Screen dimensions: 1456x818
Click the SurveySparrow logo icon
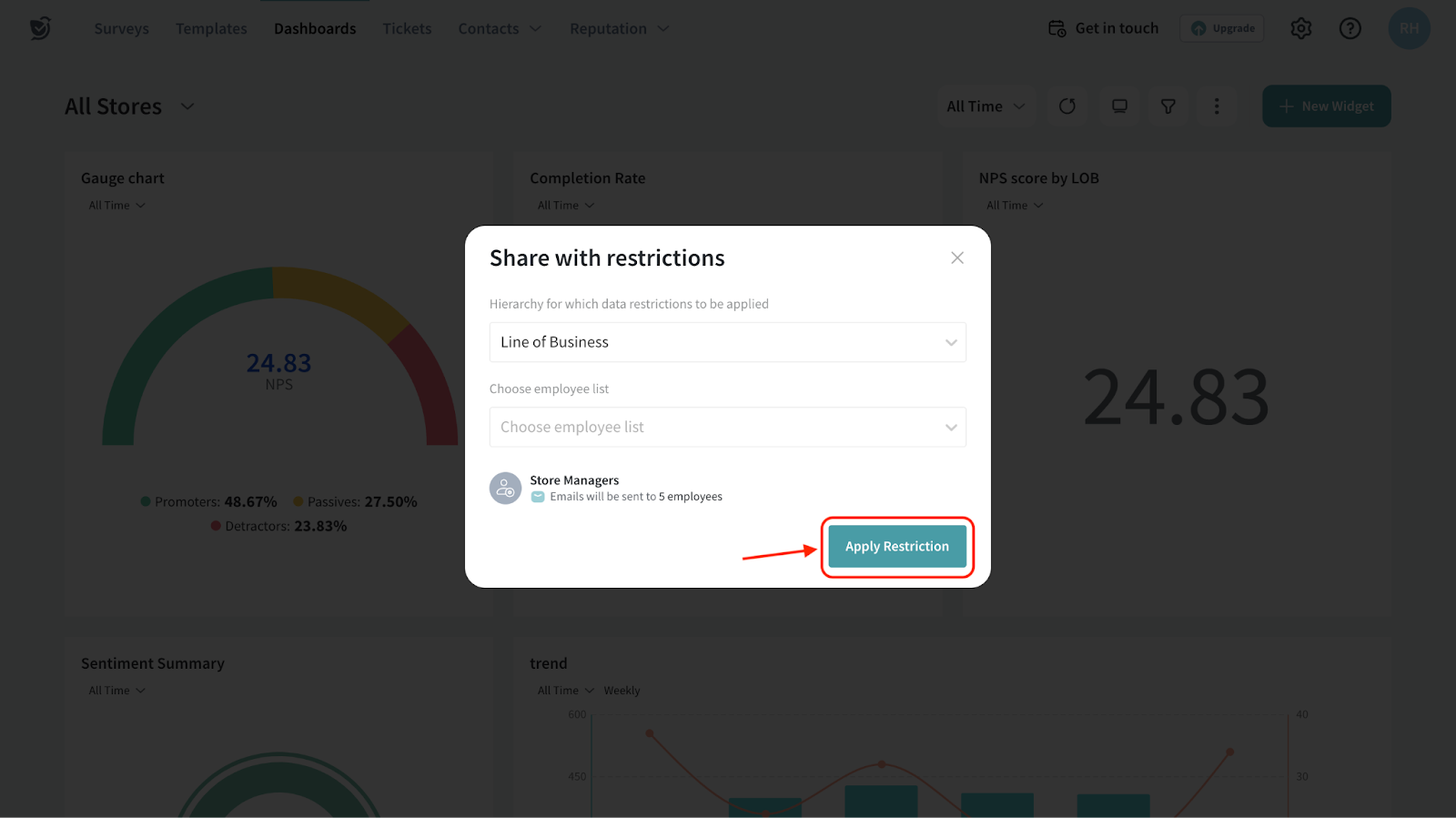tap(40, 28)
